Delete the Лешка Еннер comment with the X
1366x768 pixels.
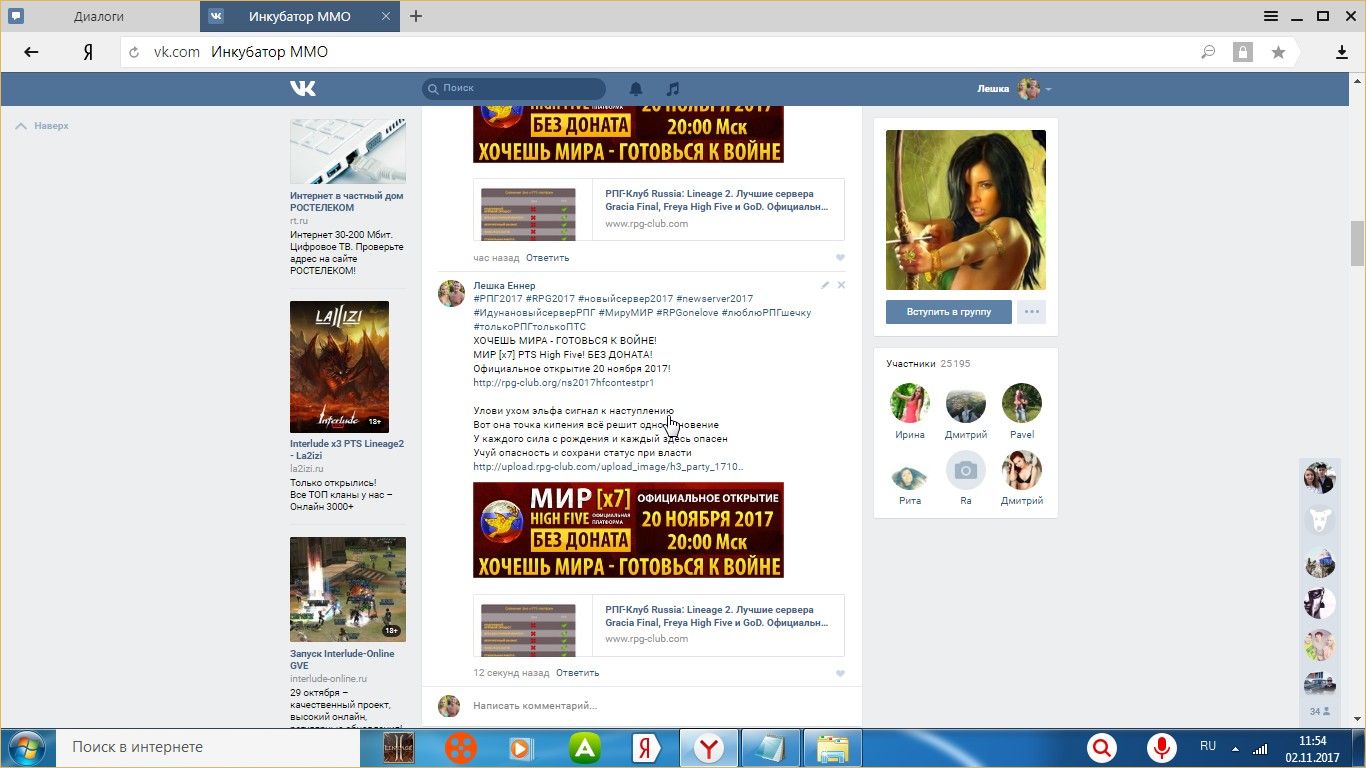tap(841, 285)
